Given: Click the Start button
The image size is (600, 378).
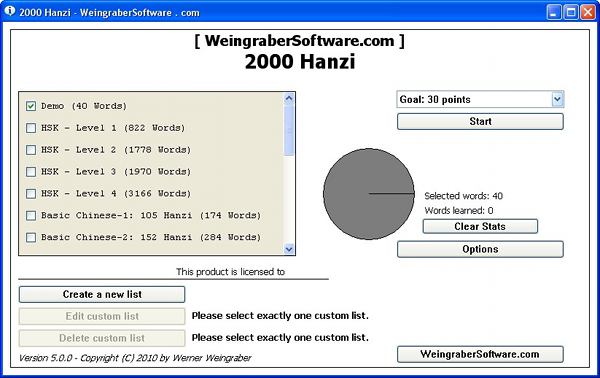Looking at the screenshot, I should click(480, 121).
